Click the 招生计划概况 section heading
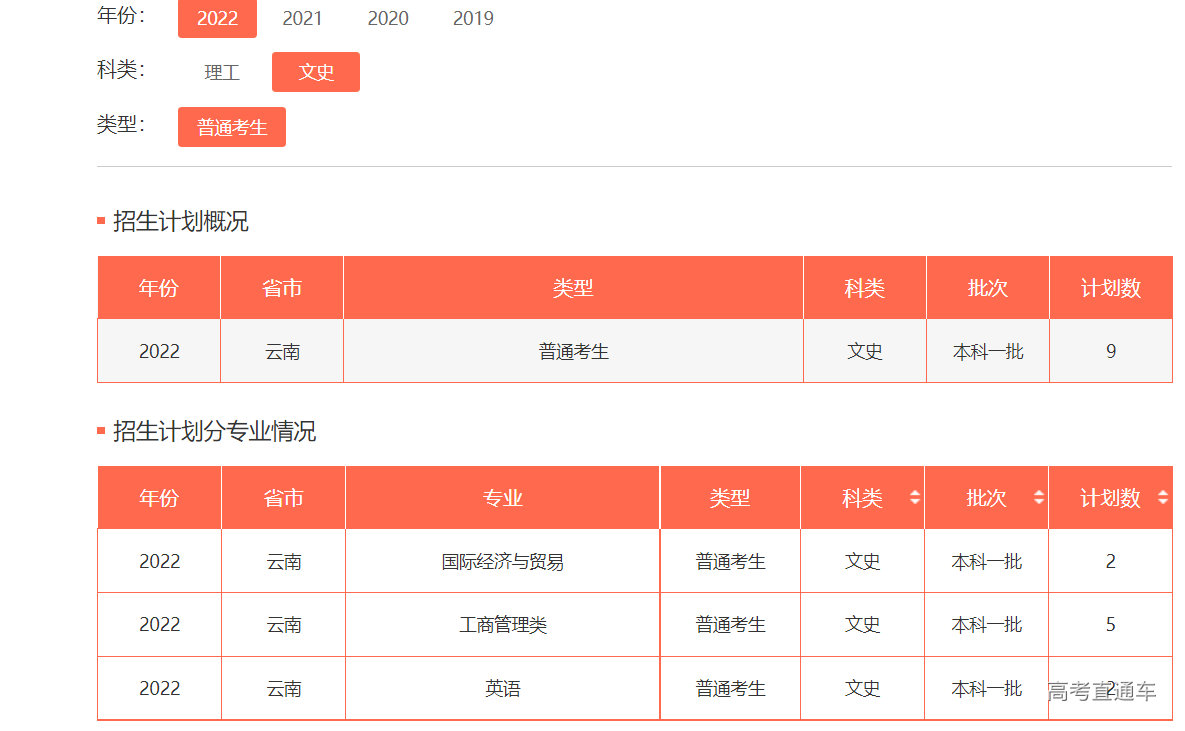The image size is (1185, 731). tap(180, 222)
